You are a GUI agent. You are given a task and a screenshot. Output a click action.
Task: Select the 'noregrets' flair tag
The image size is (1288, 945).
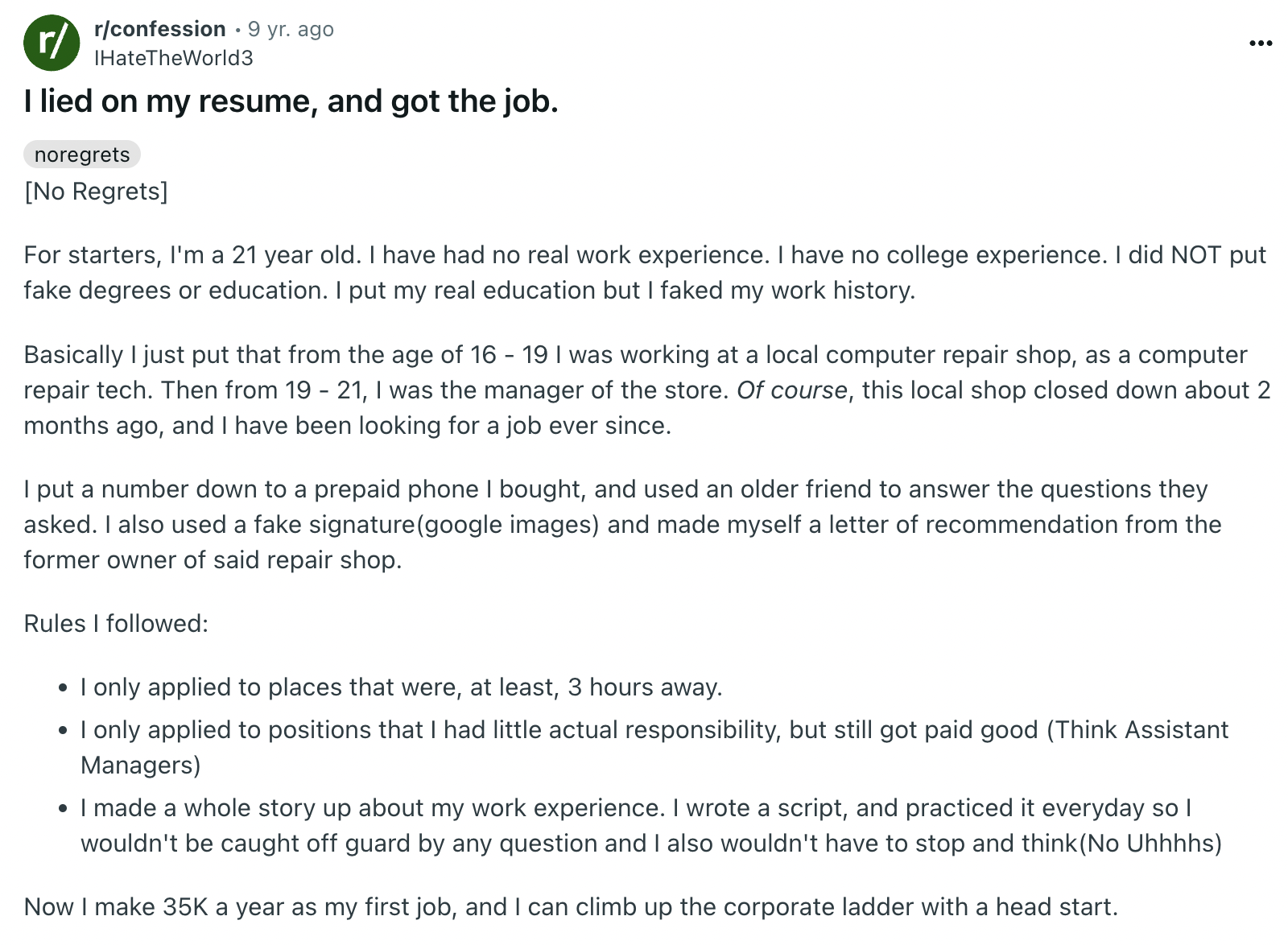(81, 155)
